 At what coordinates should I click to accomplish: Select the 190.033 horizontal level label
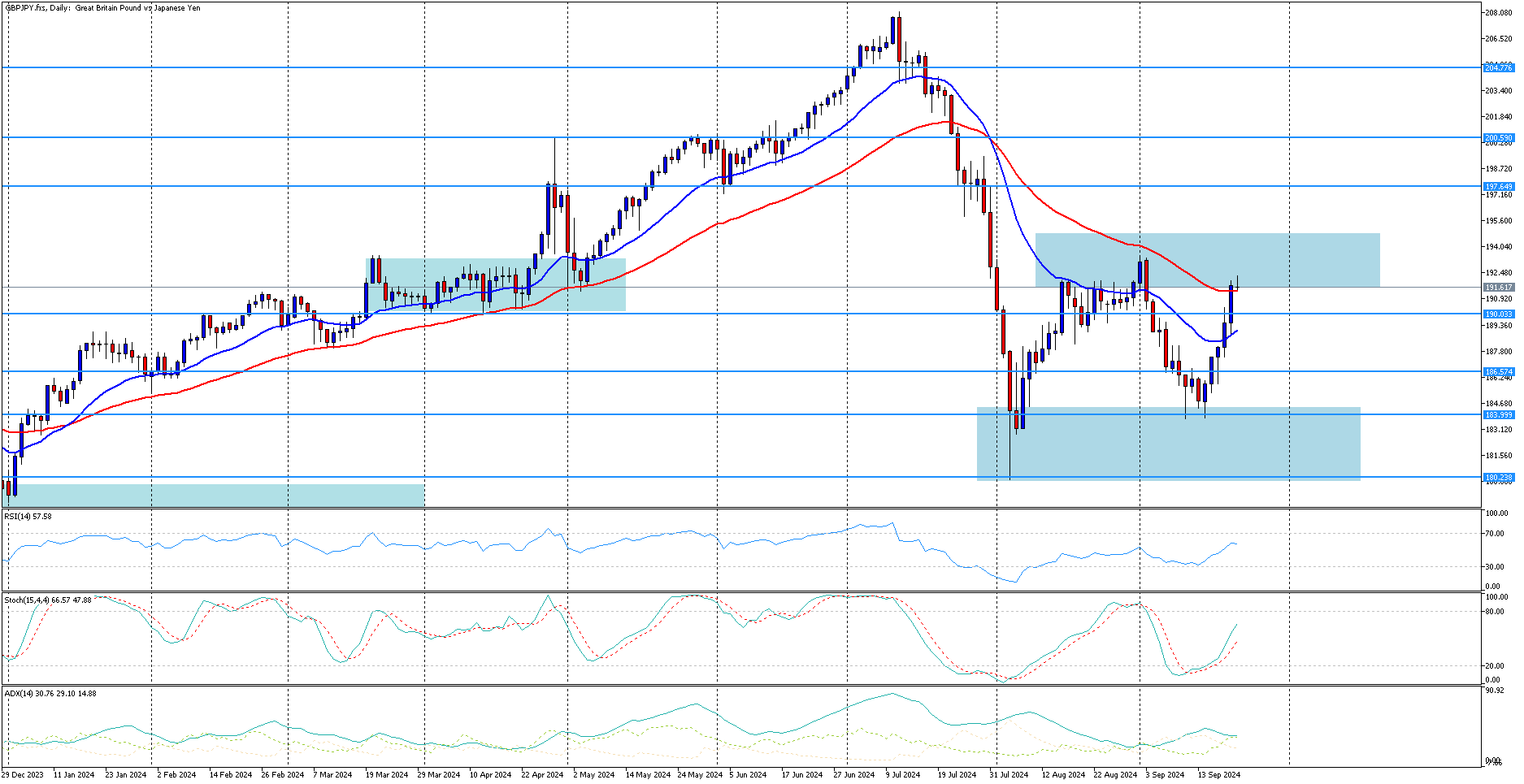[1498, 314]
